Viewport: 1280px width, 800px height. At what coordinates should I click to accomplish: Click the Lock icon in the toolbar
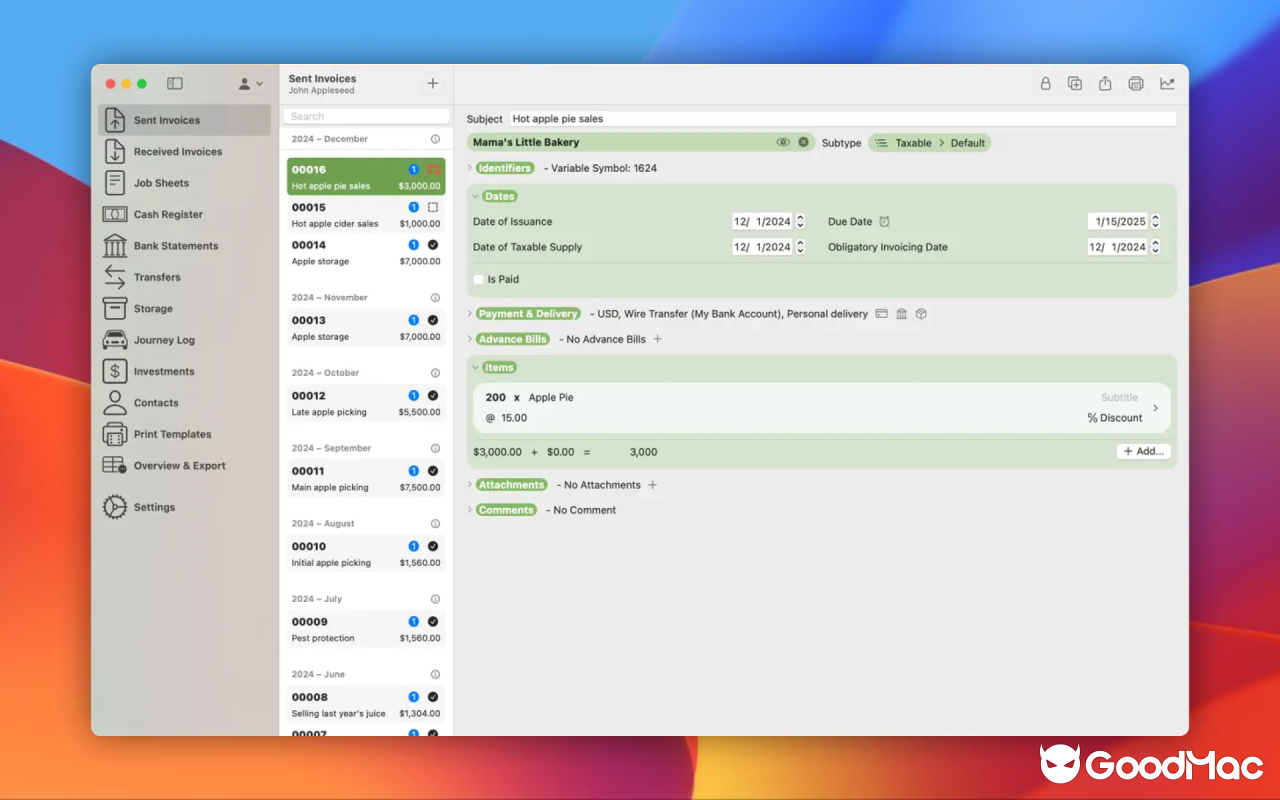click(1045, 84)
